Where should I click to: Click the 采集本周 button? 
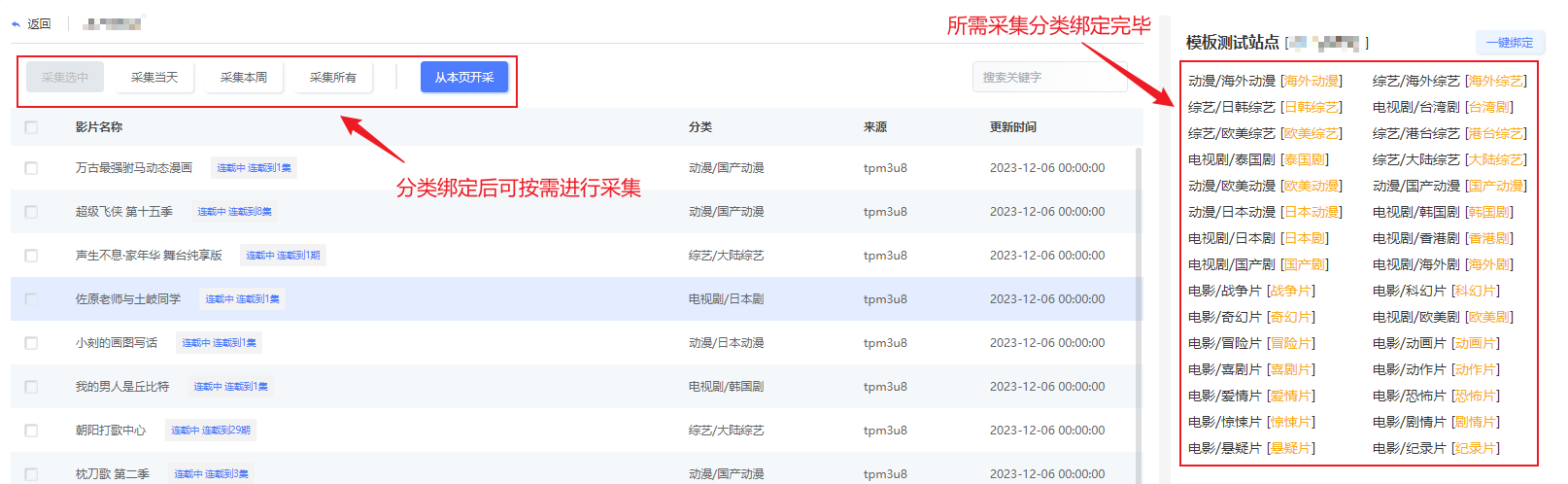coord(244,77)
